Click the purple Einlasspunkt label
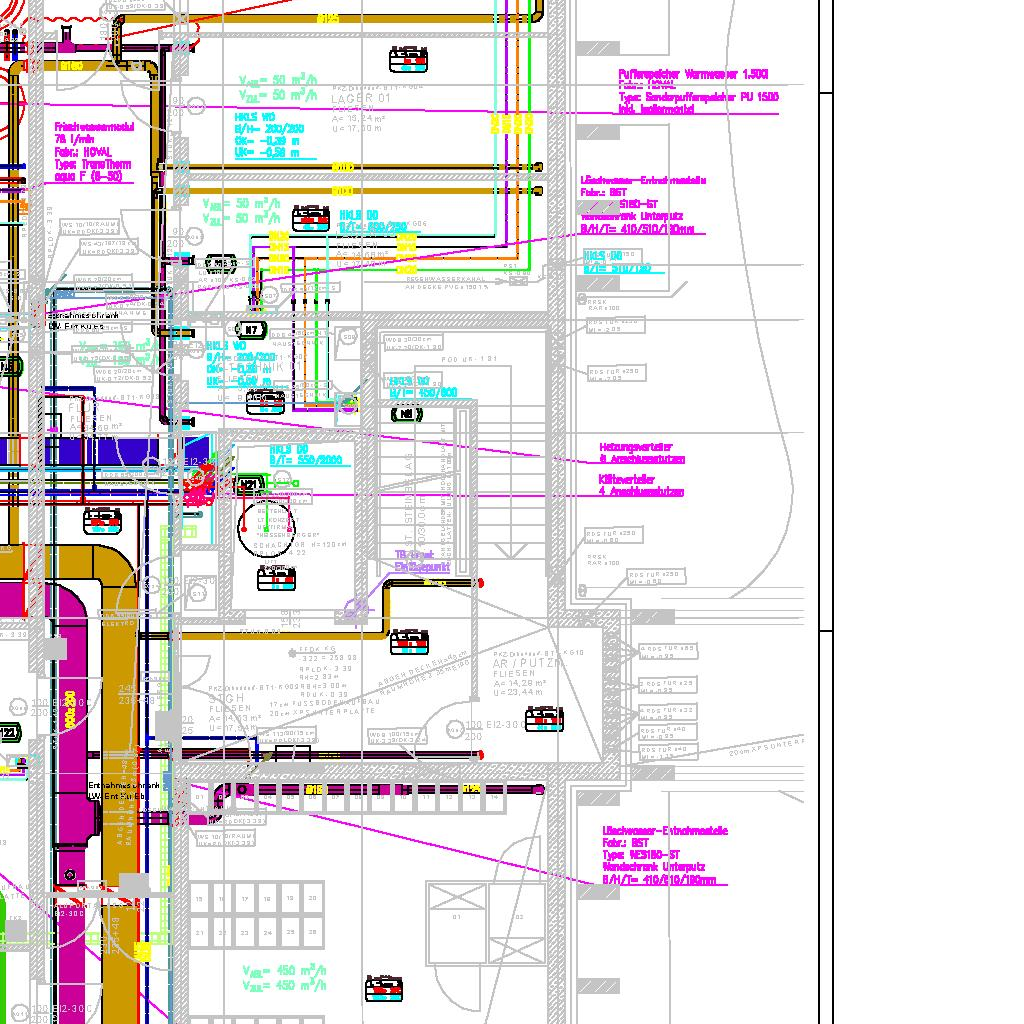 [x=421, y=561]
